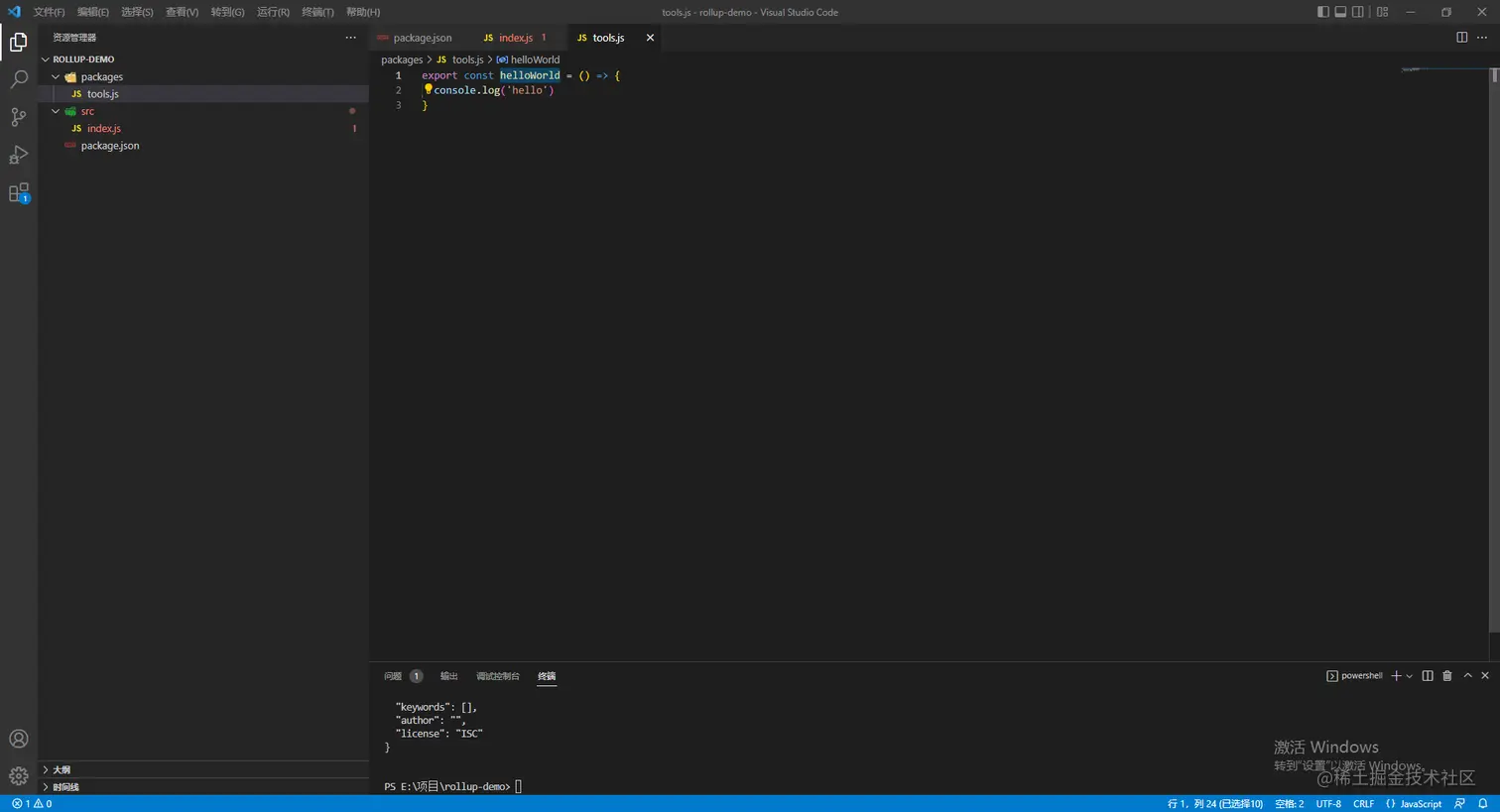Switch to the 输出 output tab
The width and height of the screenshot is (1500, 812).
click(449, 676)
